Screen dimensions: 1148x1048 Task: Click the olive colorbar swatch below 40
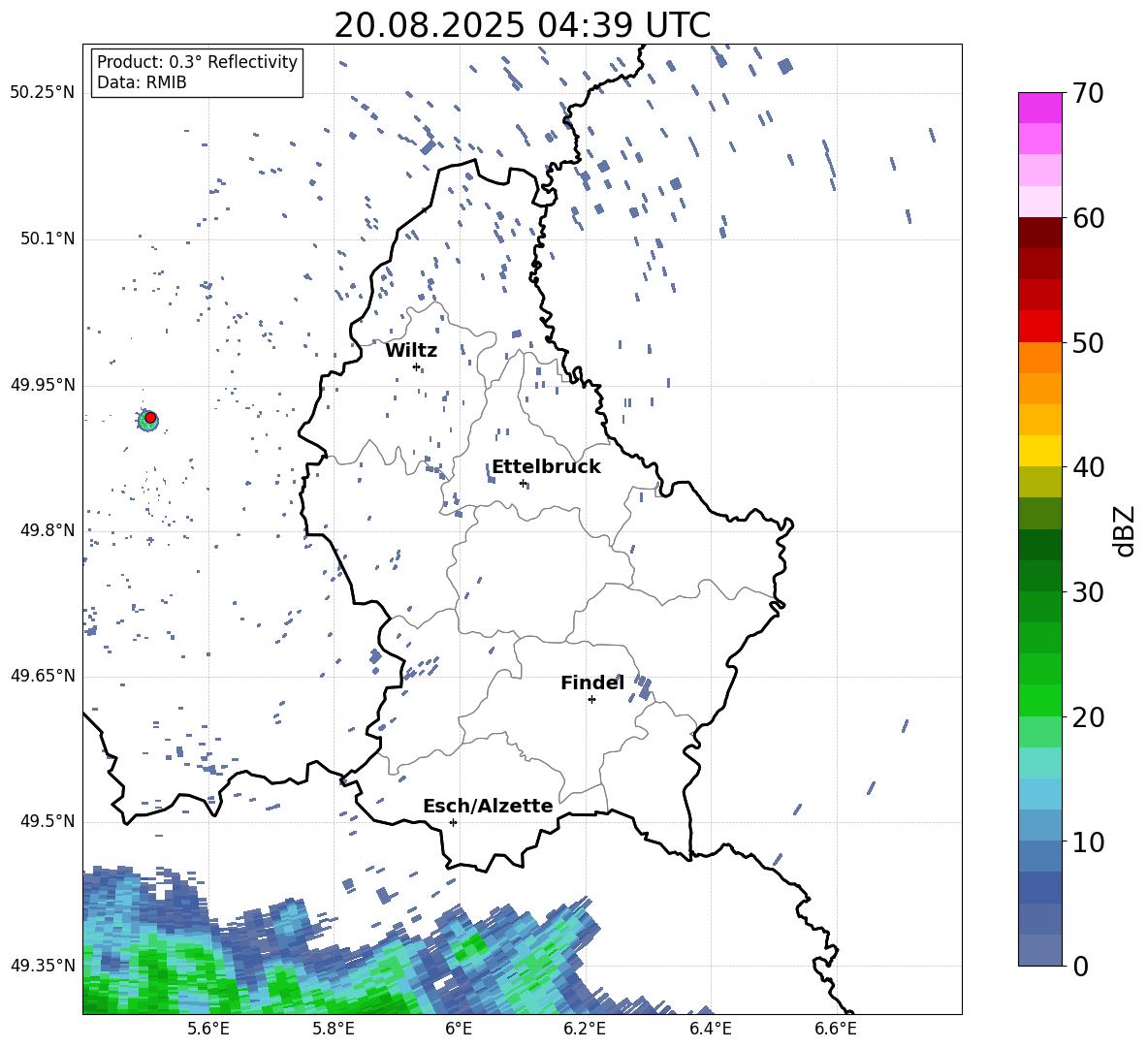click(x=1039, y=482)
